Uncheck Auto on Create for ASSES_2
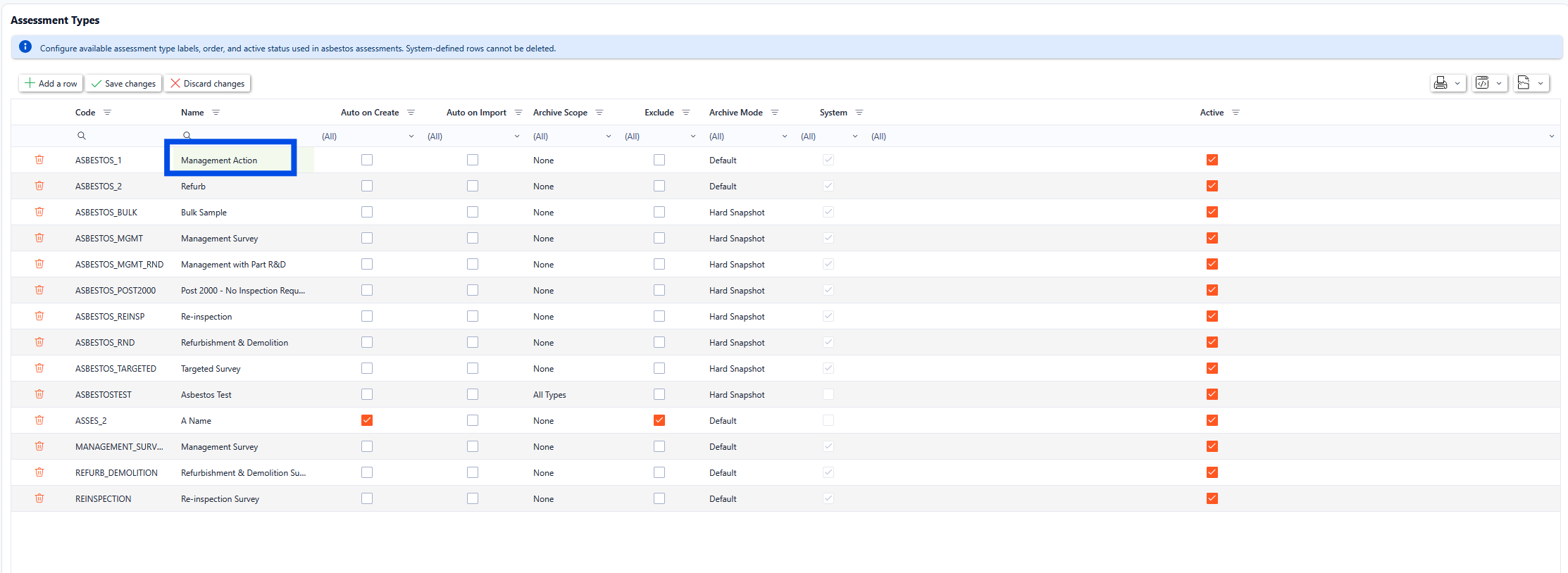 (367, 420)
